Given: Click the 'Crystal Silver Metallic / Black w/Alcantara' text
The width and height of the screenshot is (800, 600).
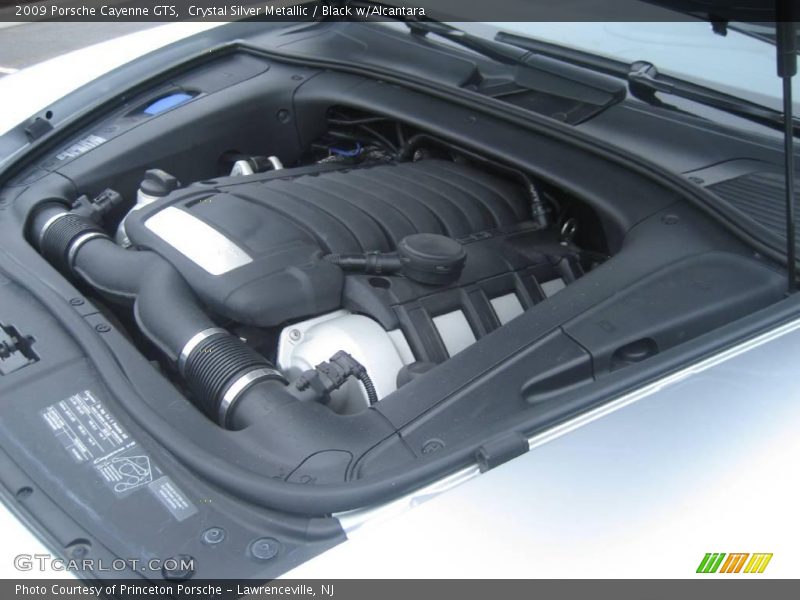Looking at the screenshot, I should point(306,11).
